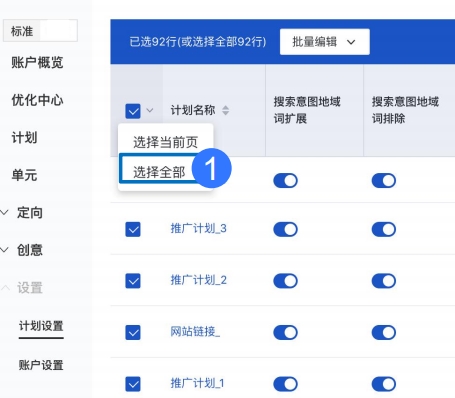Open the 推广计划_3 plan link
This screenshot has width=455, height=398.
199,229
